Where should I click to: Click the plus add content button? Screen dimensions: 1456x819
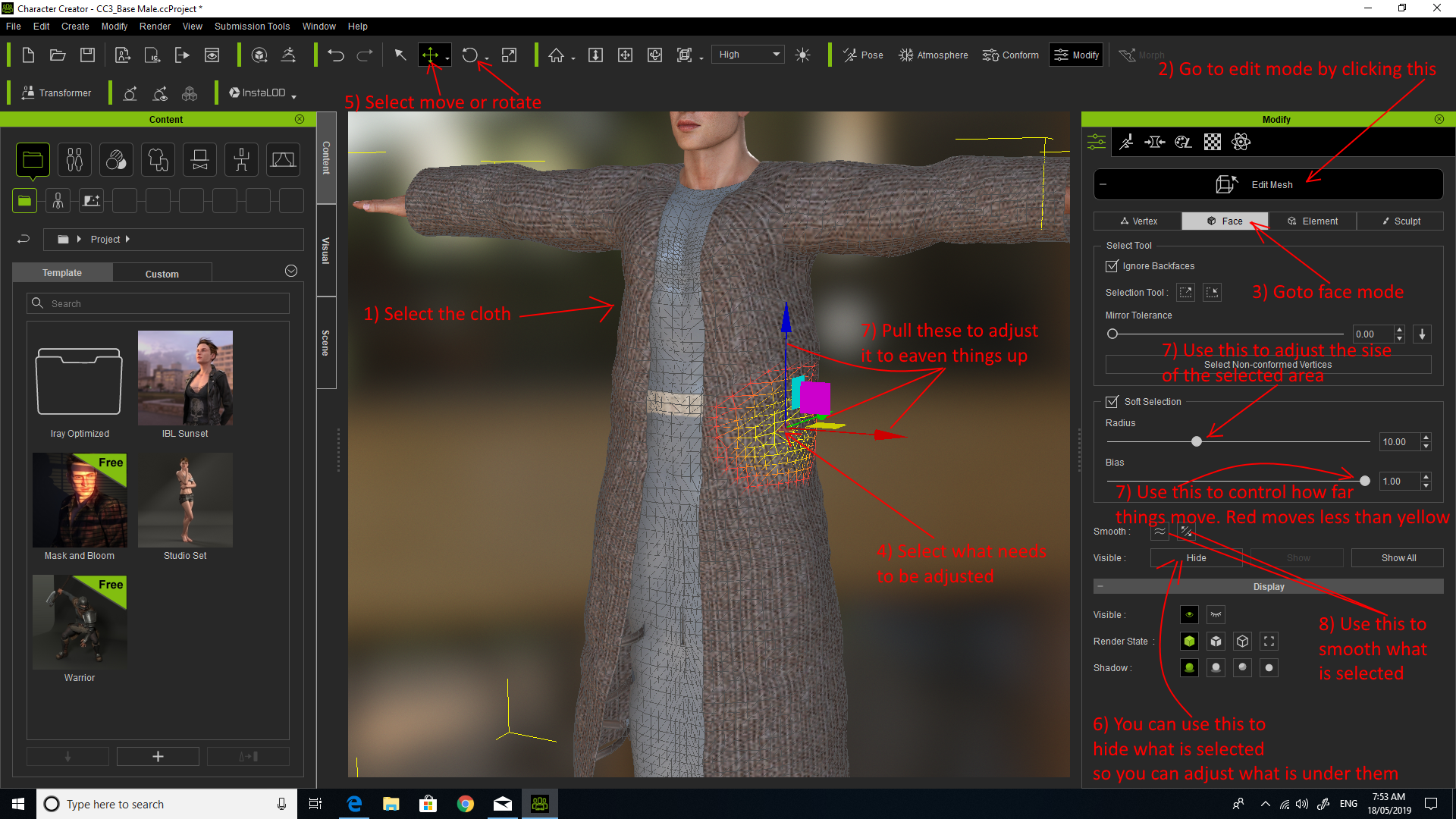tap(158, 757)
